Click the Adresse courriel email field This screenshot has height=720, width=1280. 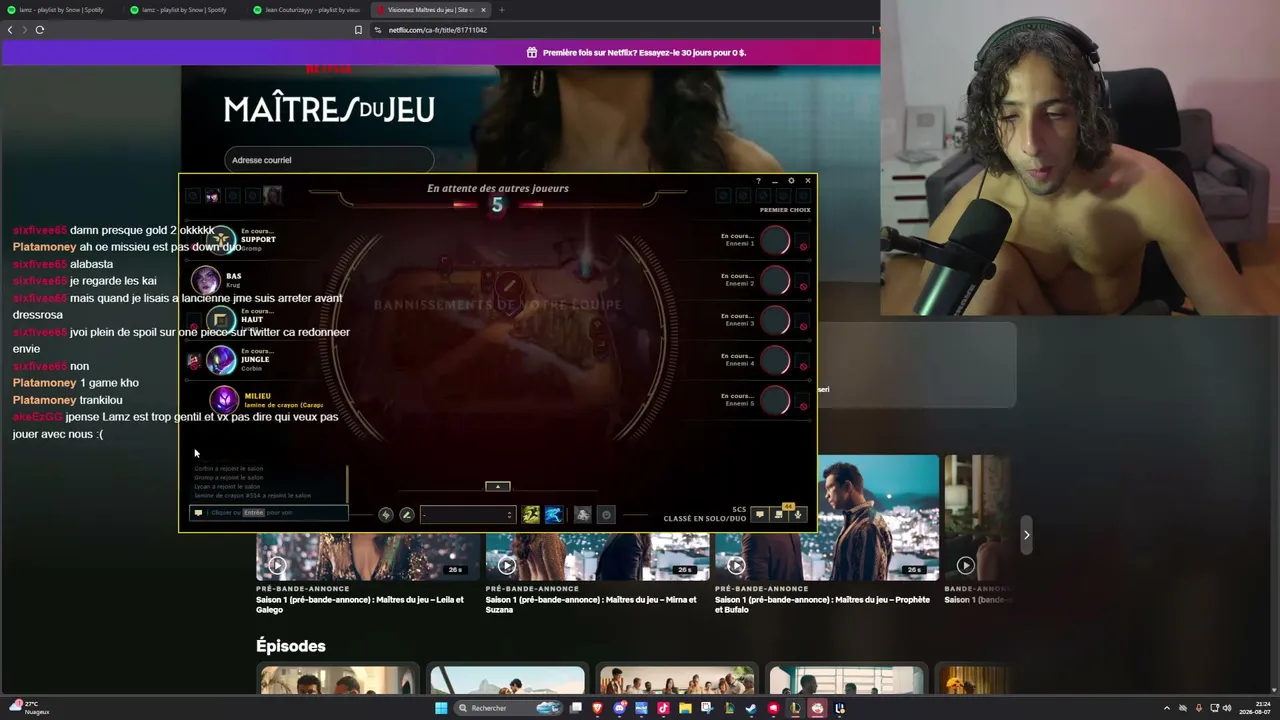(x=329, y=160)
